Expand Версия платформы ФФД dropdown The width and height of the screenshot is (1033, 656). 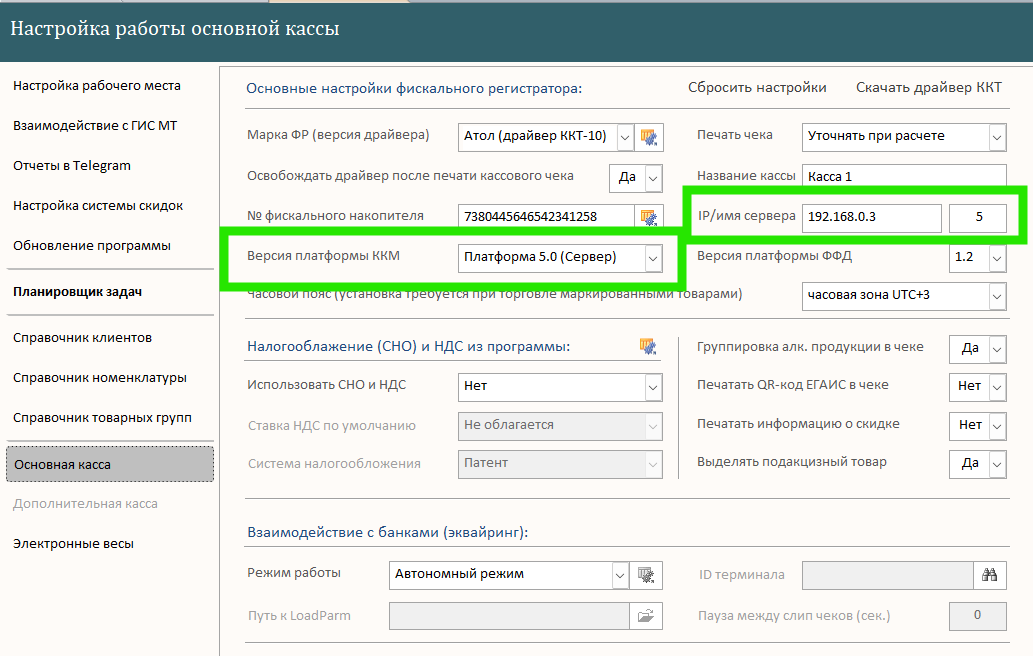pos(997,258)
